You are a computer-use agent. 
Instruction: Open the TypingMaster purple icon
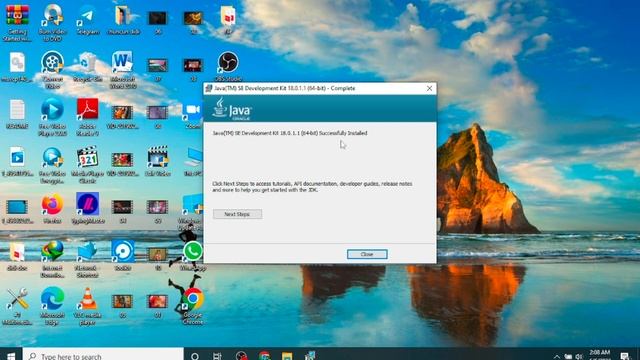pos(87,208)
